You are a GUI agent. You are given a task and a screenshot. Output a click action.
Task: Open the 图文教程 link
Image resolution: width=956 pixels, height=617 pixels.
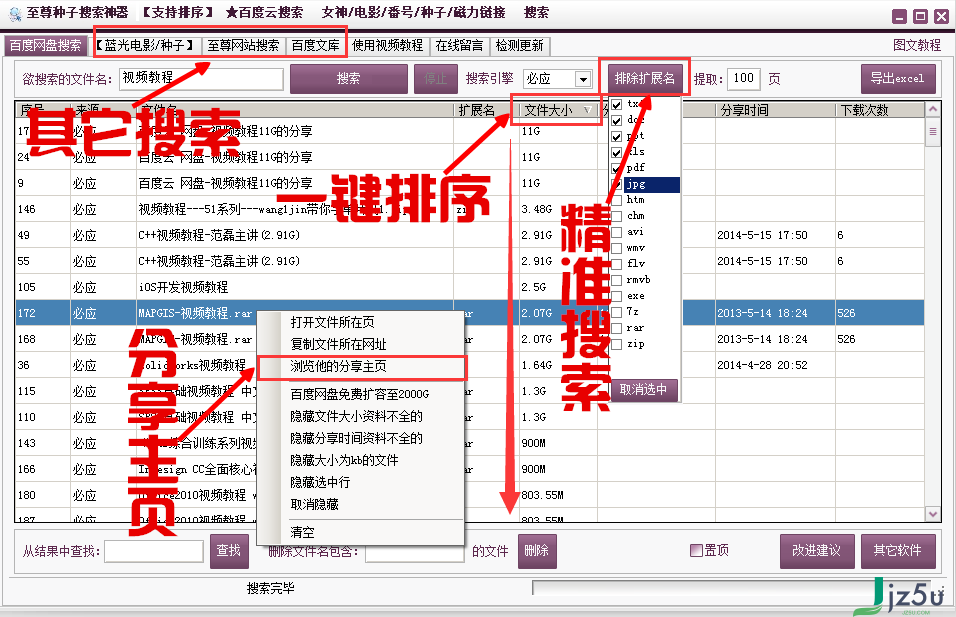[917, 45]
